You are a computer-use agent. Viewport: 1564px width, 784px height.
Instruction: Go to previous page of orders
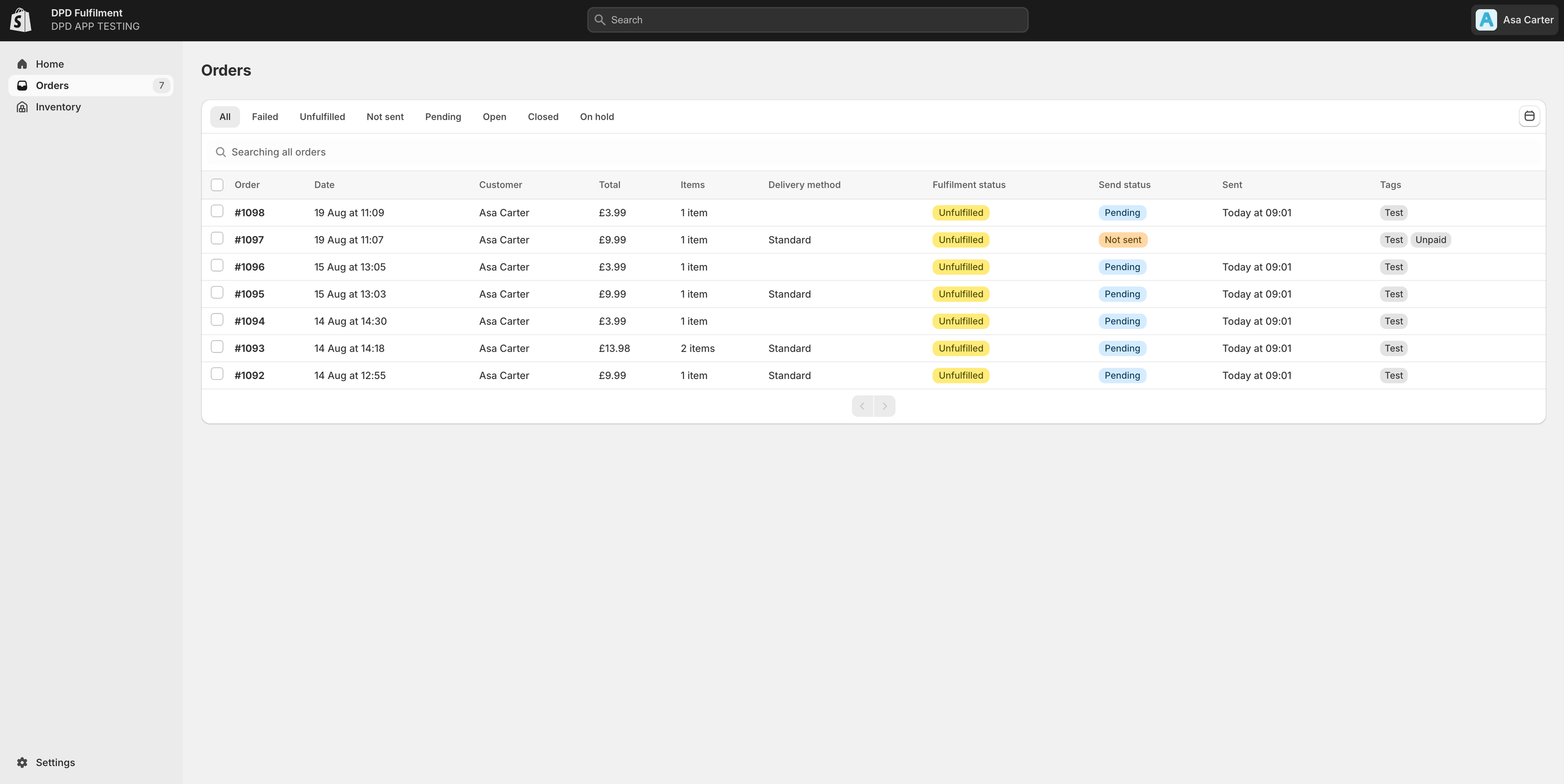click(x=862, y=406)
